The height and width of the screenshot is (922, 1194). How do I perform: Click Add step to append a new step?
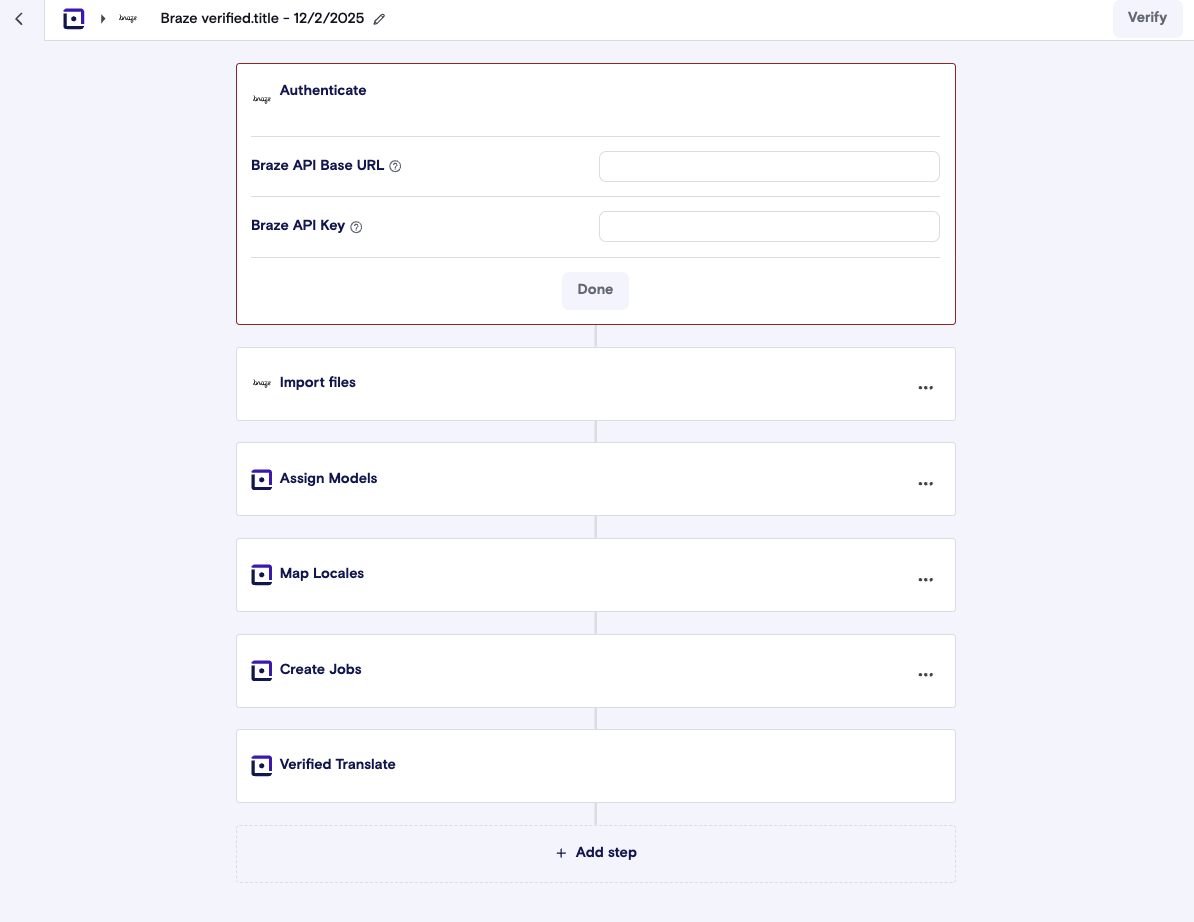click(x=595, y=852)
